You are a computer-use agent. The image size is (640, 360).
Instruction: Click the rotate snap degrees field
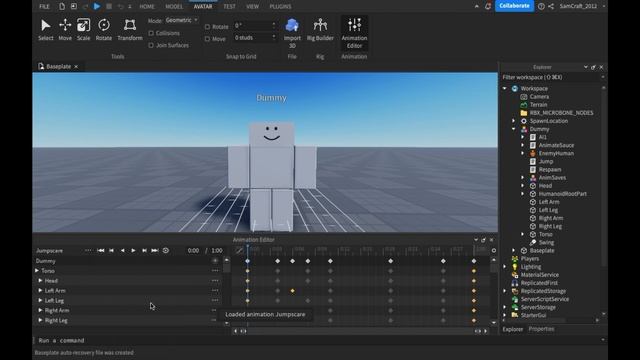[x=255, y=25]
